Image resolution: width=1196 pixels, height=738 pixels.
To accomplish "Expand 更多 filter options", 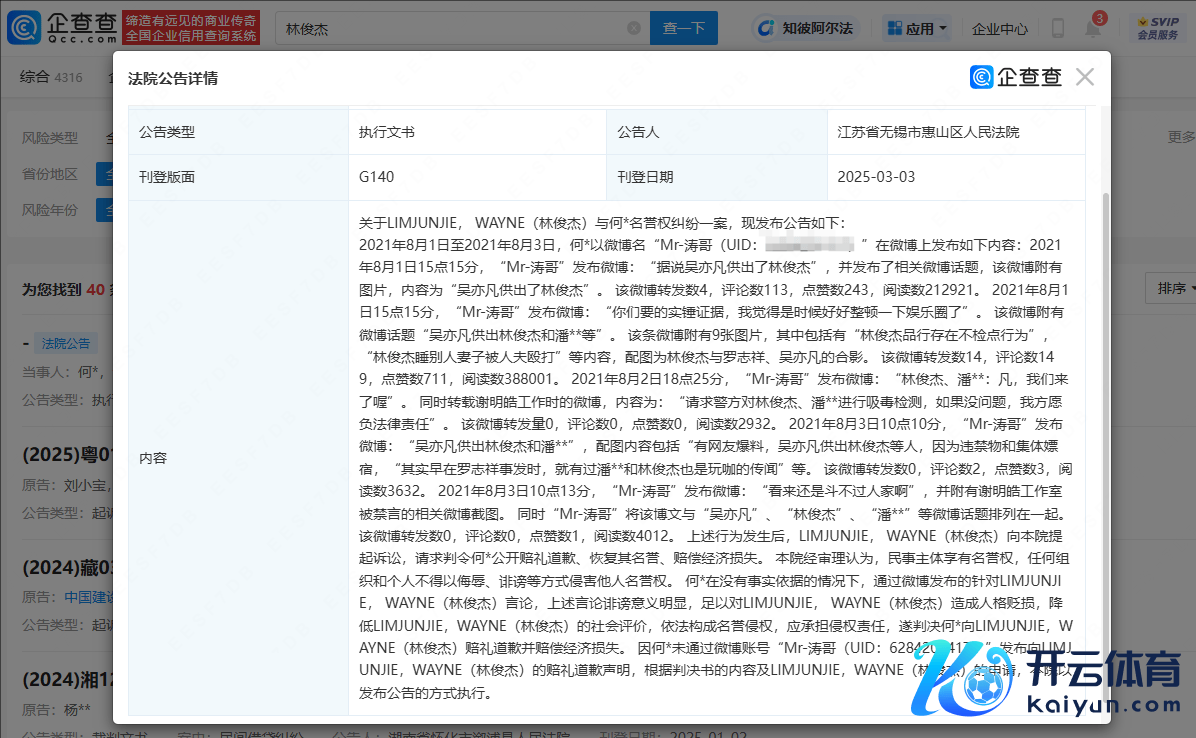I will click(1180, 137).
